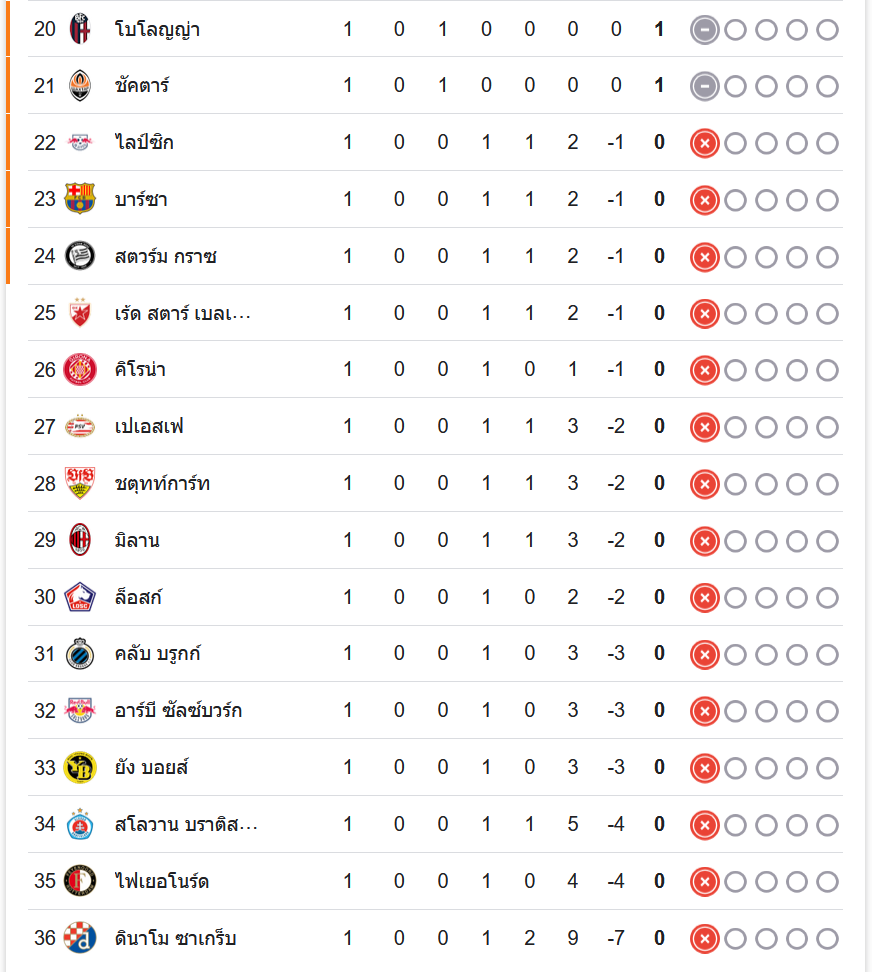Select the Dinamo Zagreb crest icon
The image size is (872, 972).
coord(80,938)
